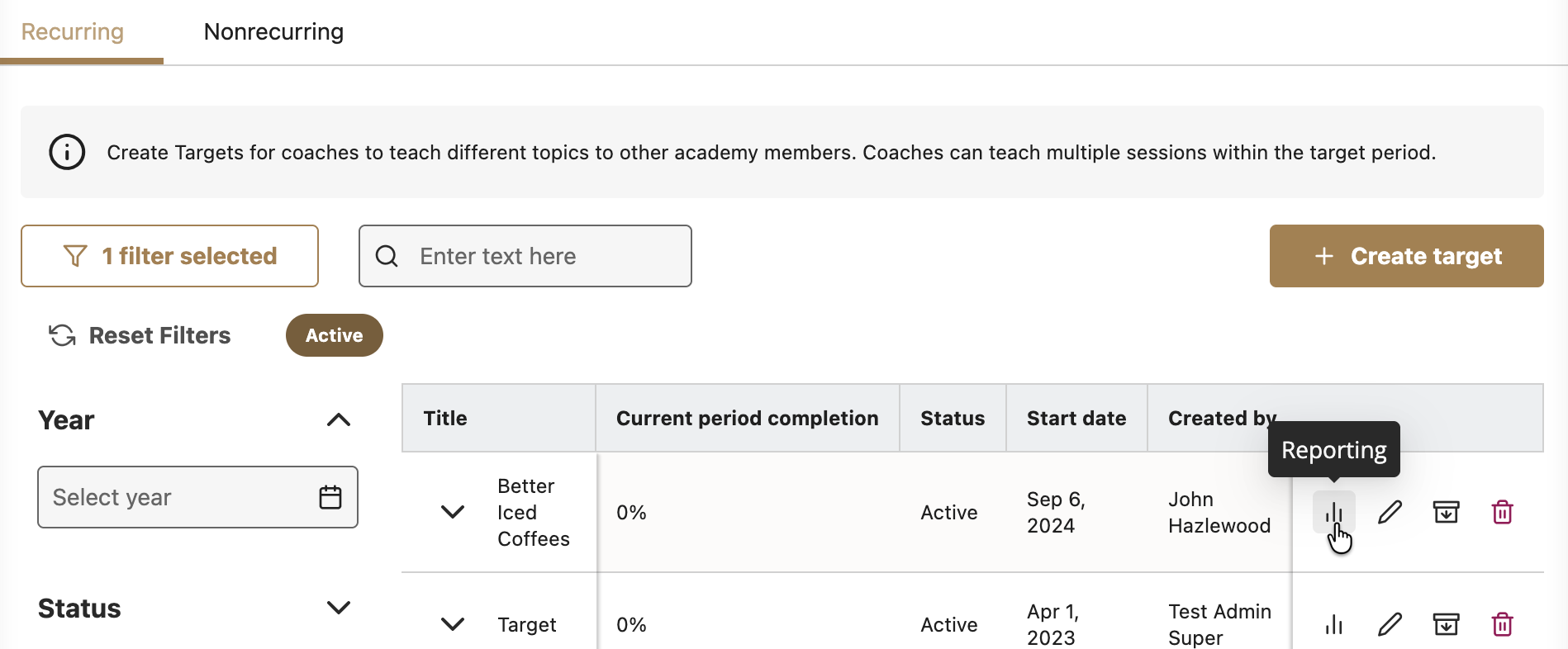Click pencil edit icon in the Target row

click(1390, 624)
